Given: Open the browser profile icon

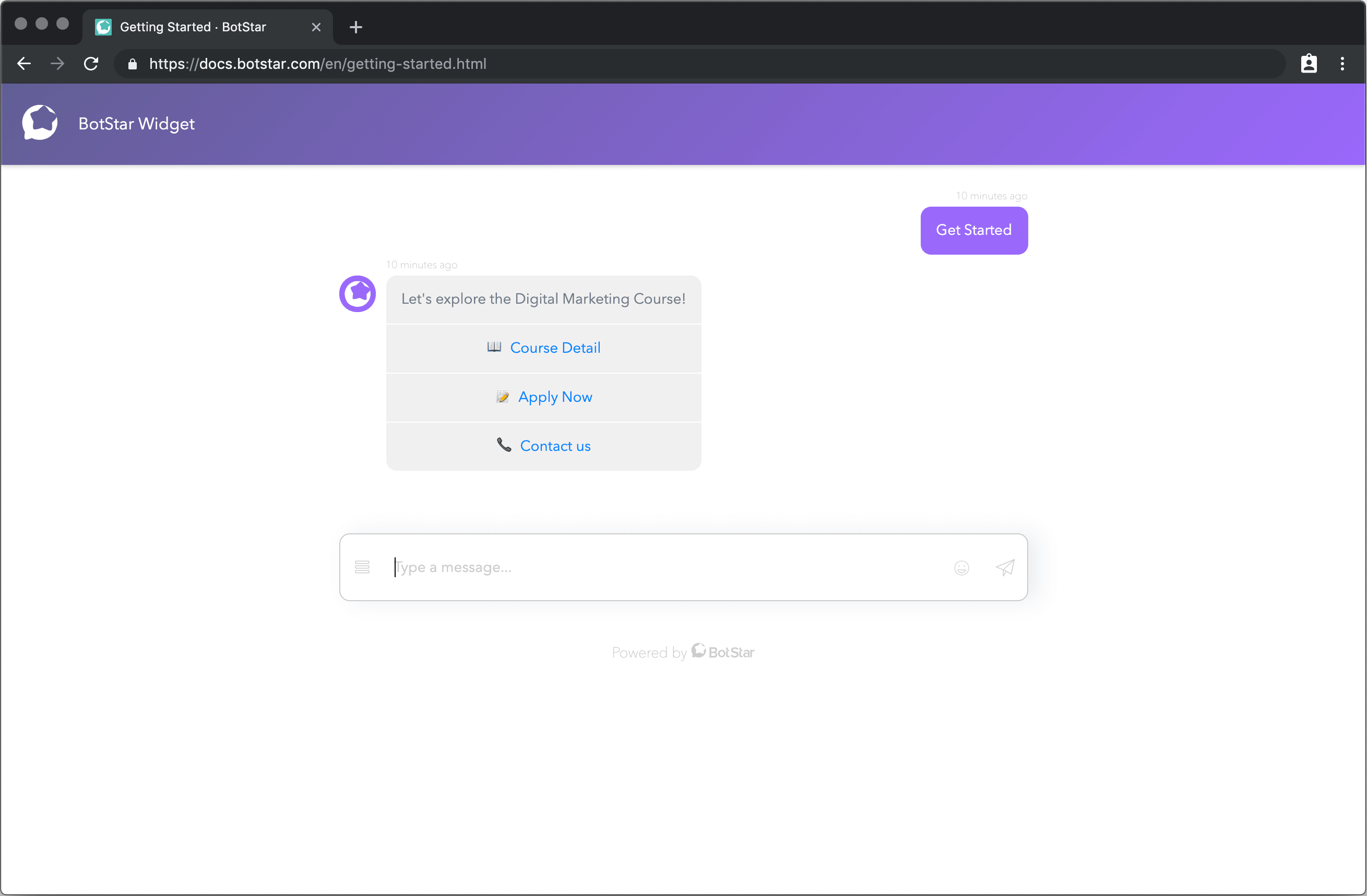Looking at the screenshot, I should tap(1309, 64).
